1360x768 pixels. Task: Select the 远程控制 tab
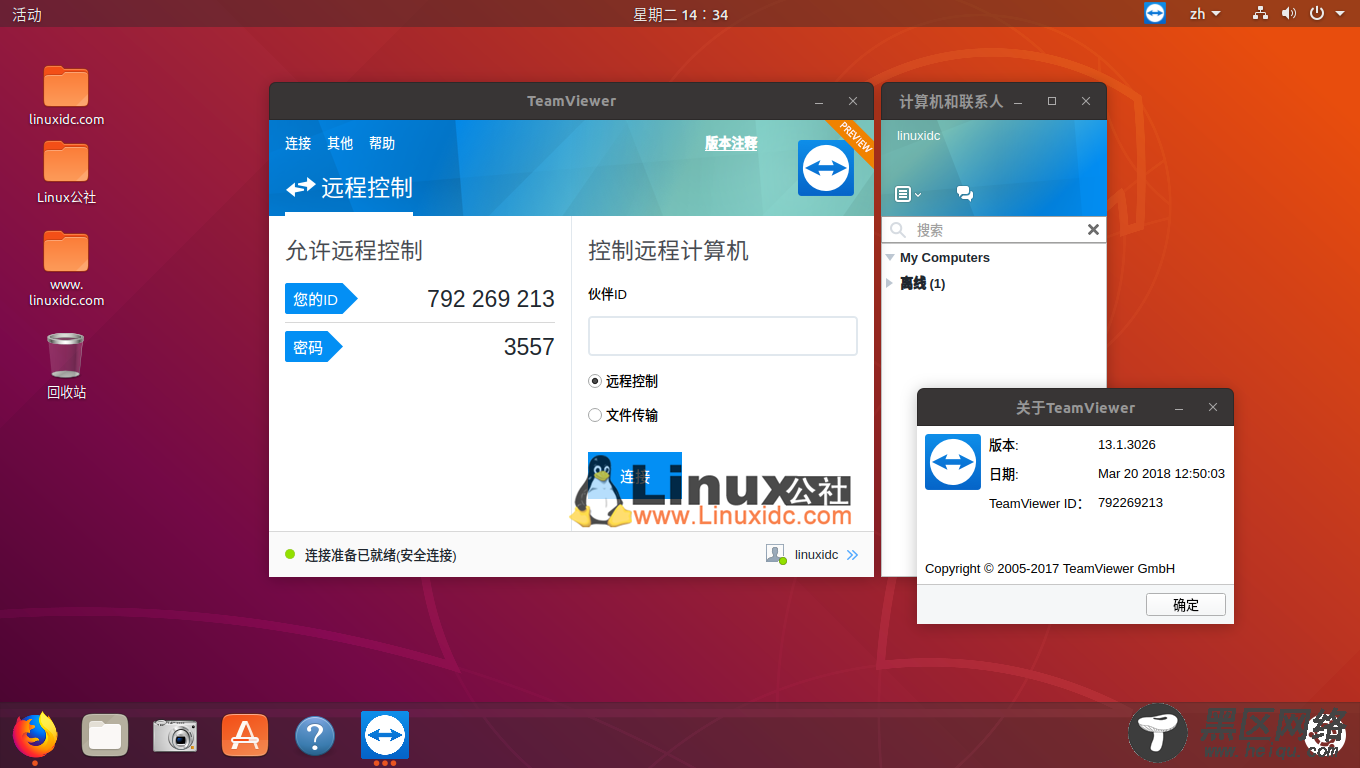click(349, 188)
